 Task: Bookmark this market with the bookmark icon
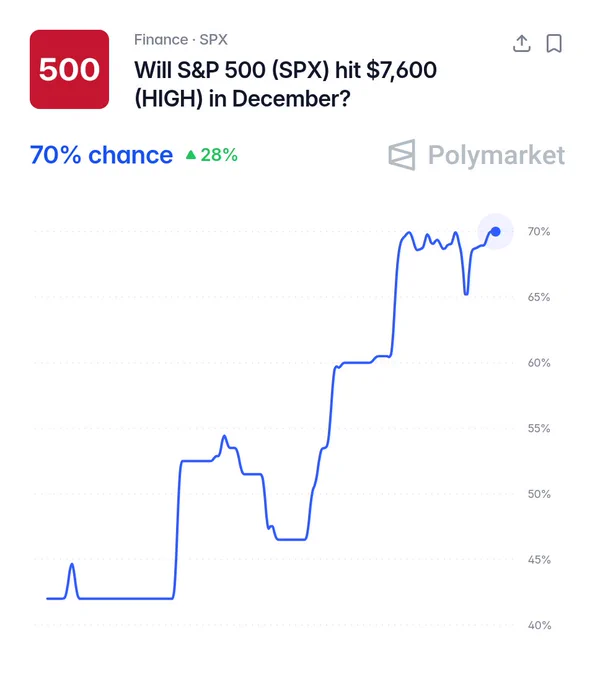[554, 43]
